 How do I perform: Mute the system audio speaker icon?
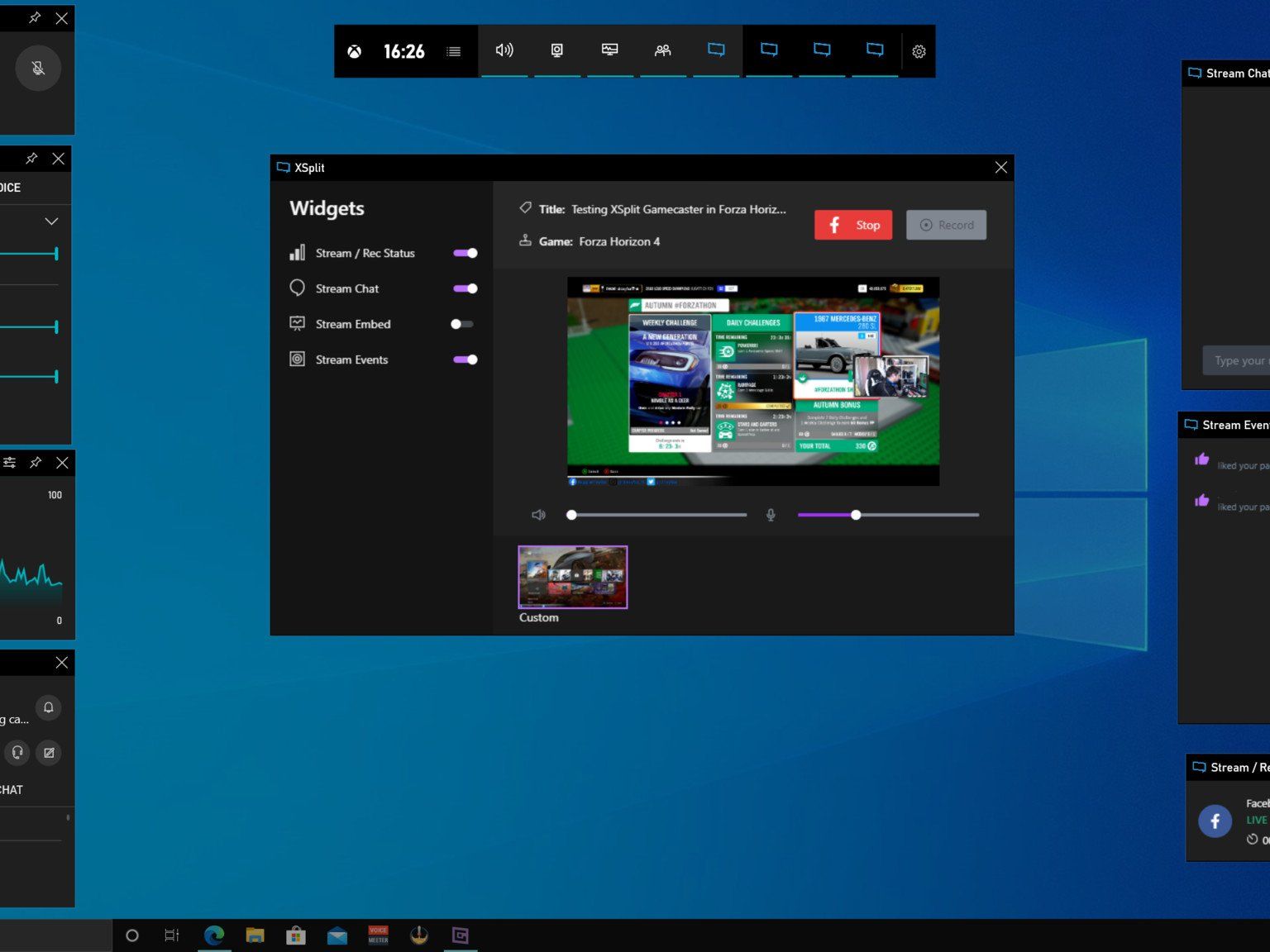click(x=538, y=515)
